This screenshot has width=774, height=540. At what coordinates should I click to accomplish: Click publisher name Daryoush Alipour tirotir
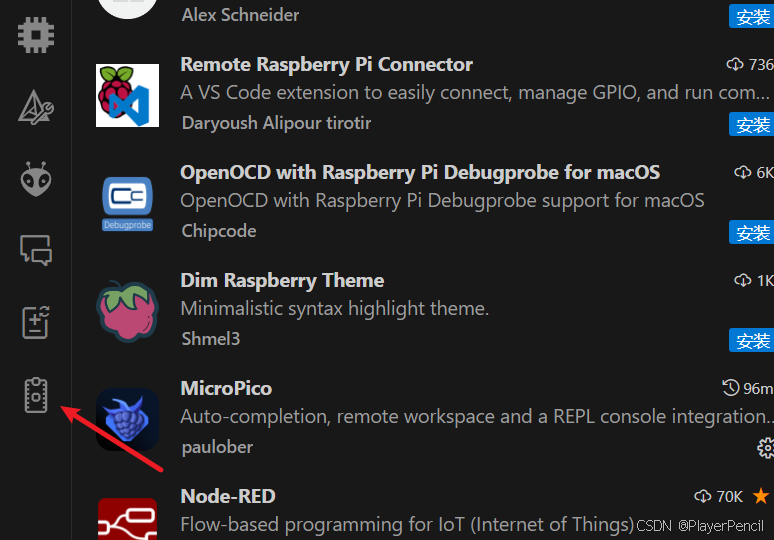276,123
